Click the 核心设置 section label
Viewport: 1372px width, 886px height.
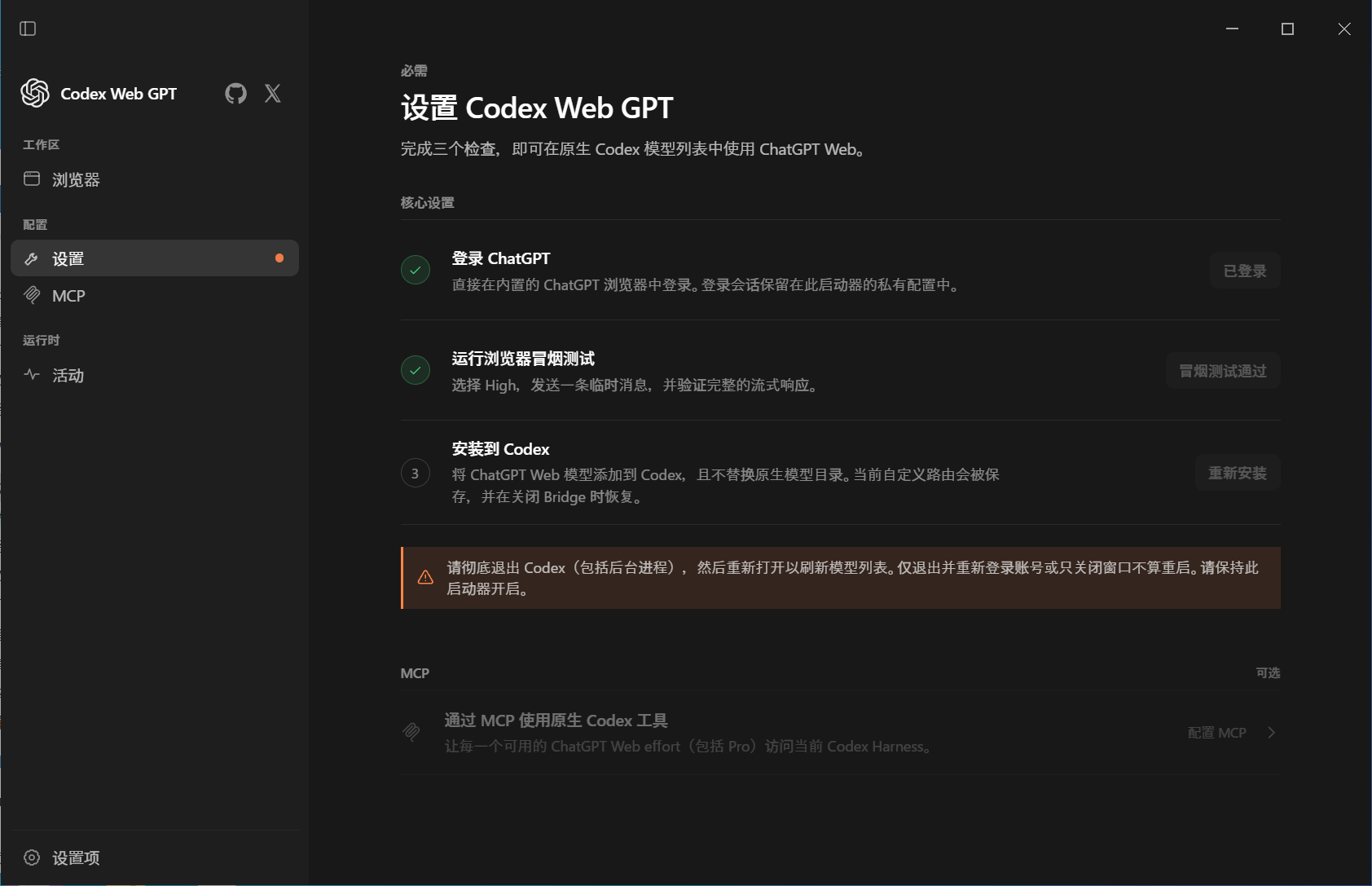click(427, 203)
